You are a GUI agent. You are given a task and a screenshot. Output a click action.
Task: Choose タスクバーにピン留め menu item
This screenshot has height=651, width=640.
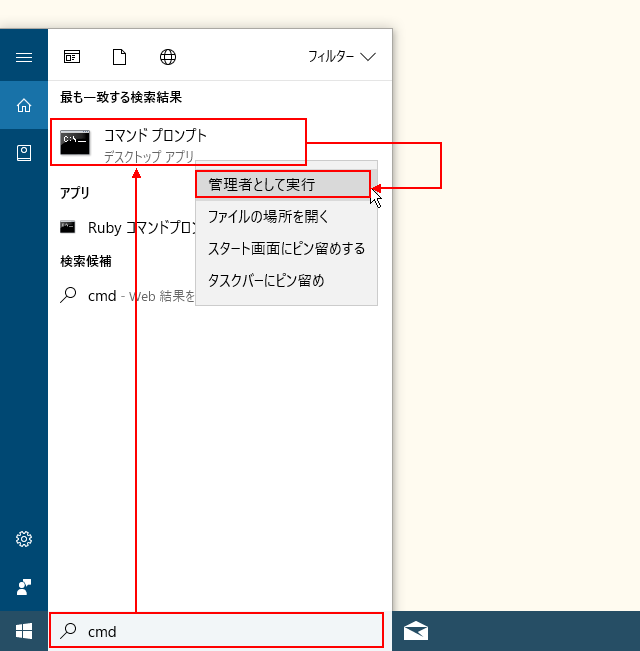[286, 281]
